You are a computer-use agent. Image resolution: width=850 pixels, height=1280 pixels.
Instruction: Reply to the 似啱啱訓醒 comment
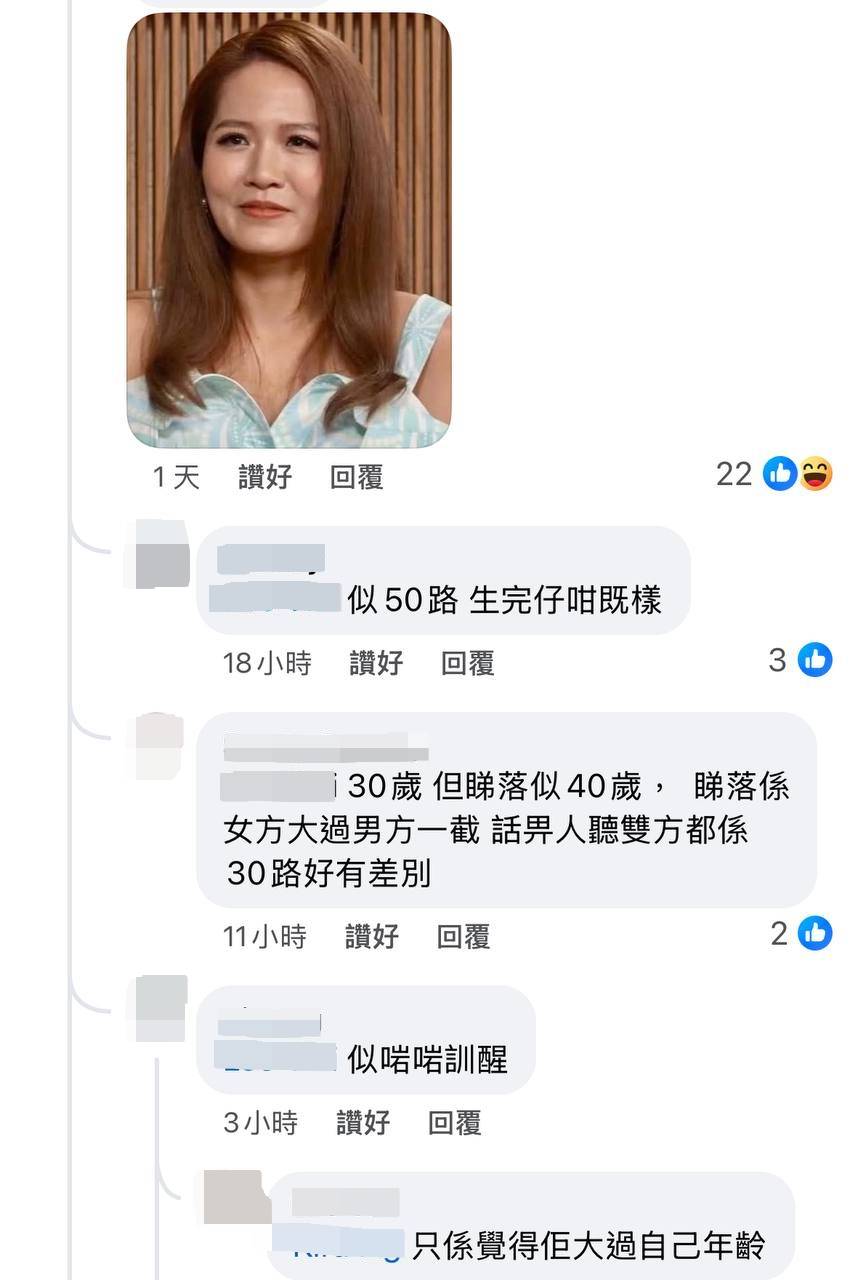[455, 1123]
